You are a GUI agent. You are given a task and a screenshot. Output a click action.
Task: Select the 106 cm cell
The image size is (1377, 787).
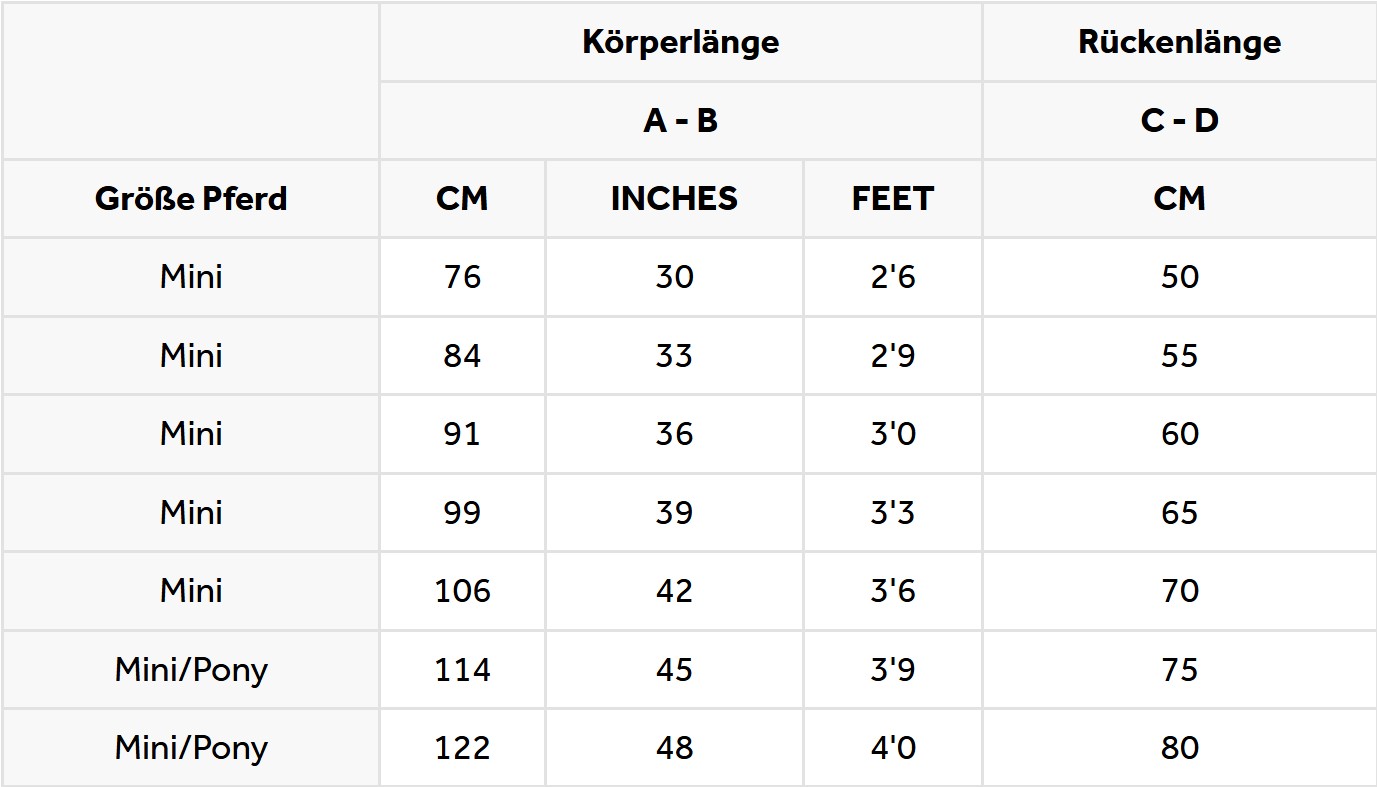[x=462, y=591]
